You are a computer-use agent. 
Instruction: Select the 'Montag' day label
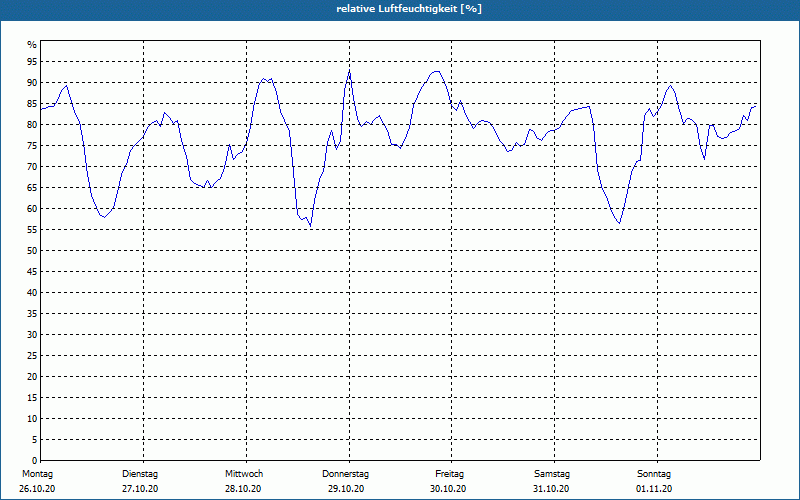click(38, 474)
